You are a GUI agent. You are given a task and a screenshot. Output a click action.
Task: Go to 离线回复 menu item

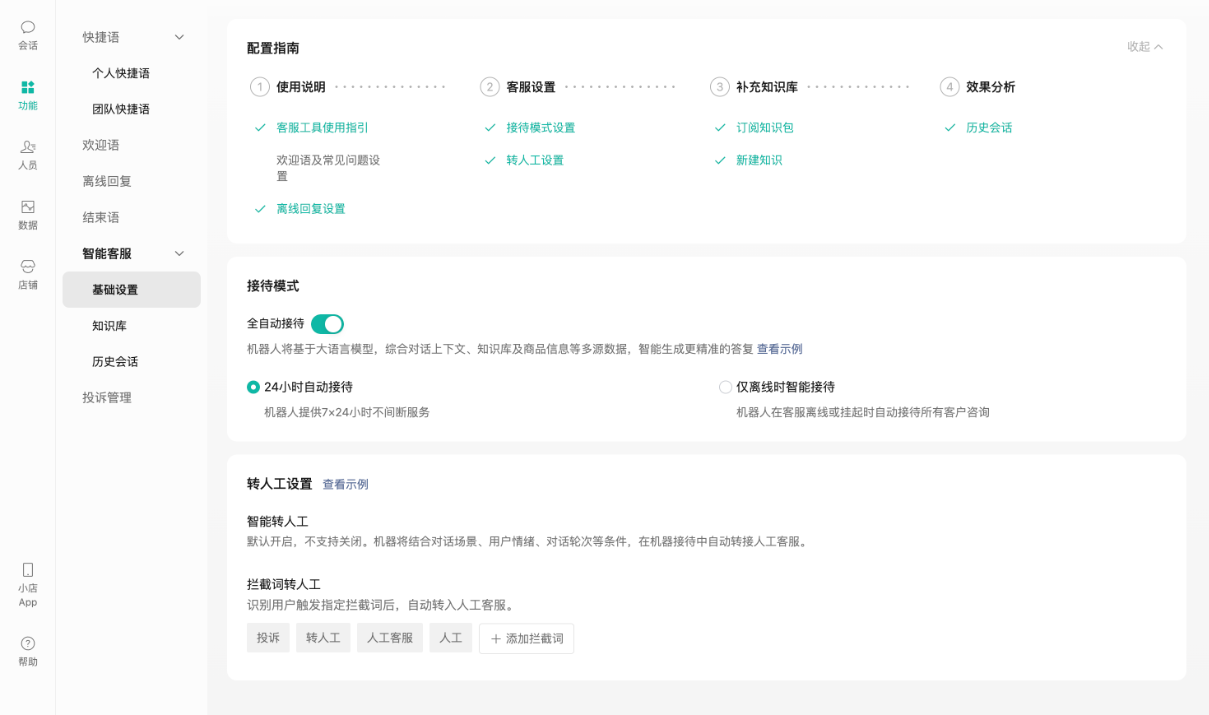(x=107, y=181)
